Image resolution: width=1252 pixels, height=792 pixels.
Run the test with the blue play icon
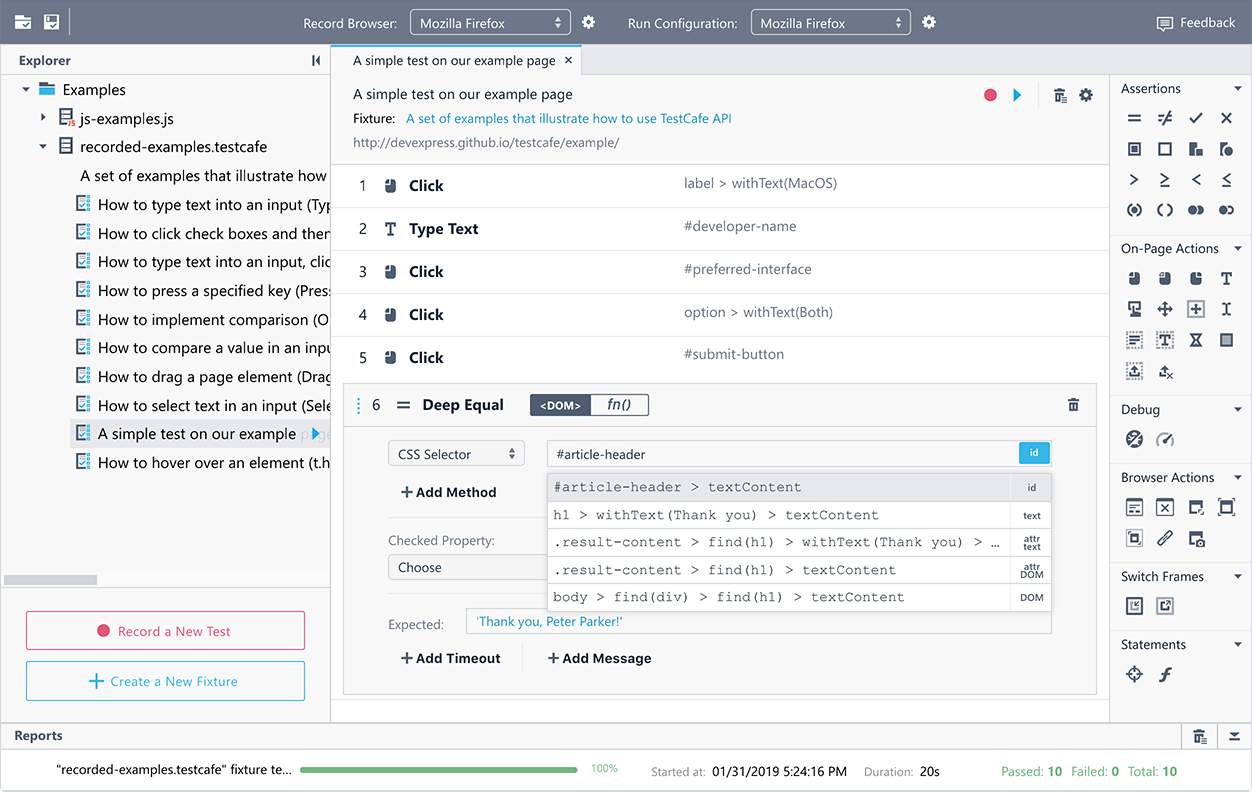(x=1017, y=95)
